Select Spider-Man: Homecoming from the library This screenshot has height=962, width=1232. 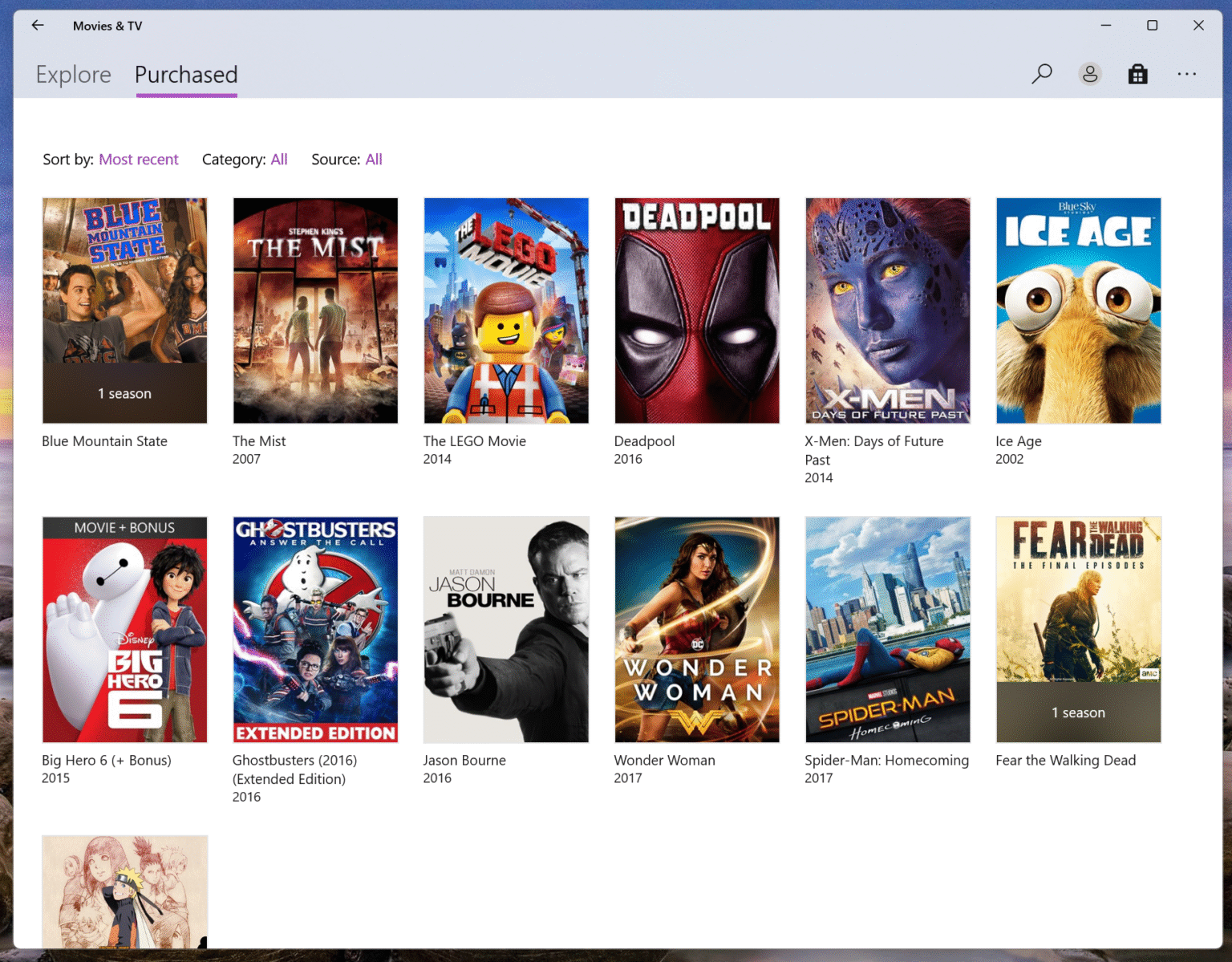(x=887, y=629)
